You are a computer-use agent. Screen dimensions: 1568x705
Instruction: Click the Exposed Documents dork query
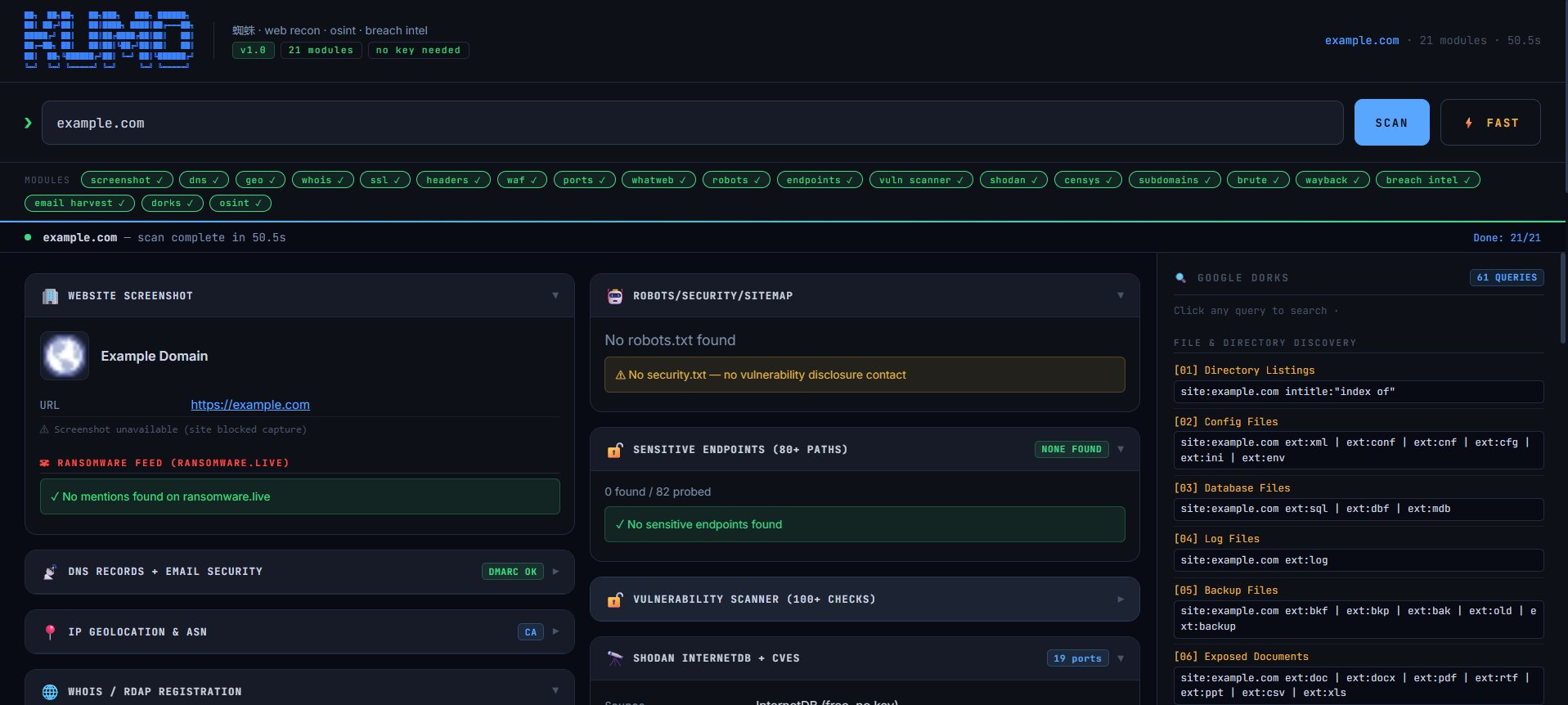pyautogui.click(x=1359, y=685)
